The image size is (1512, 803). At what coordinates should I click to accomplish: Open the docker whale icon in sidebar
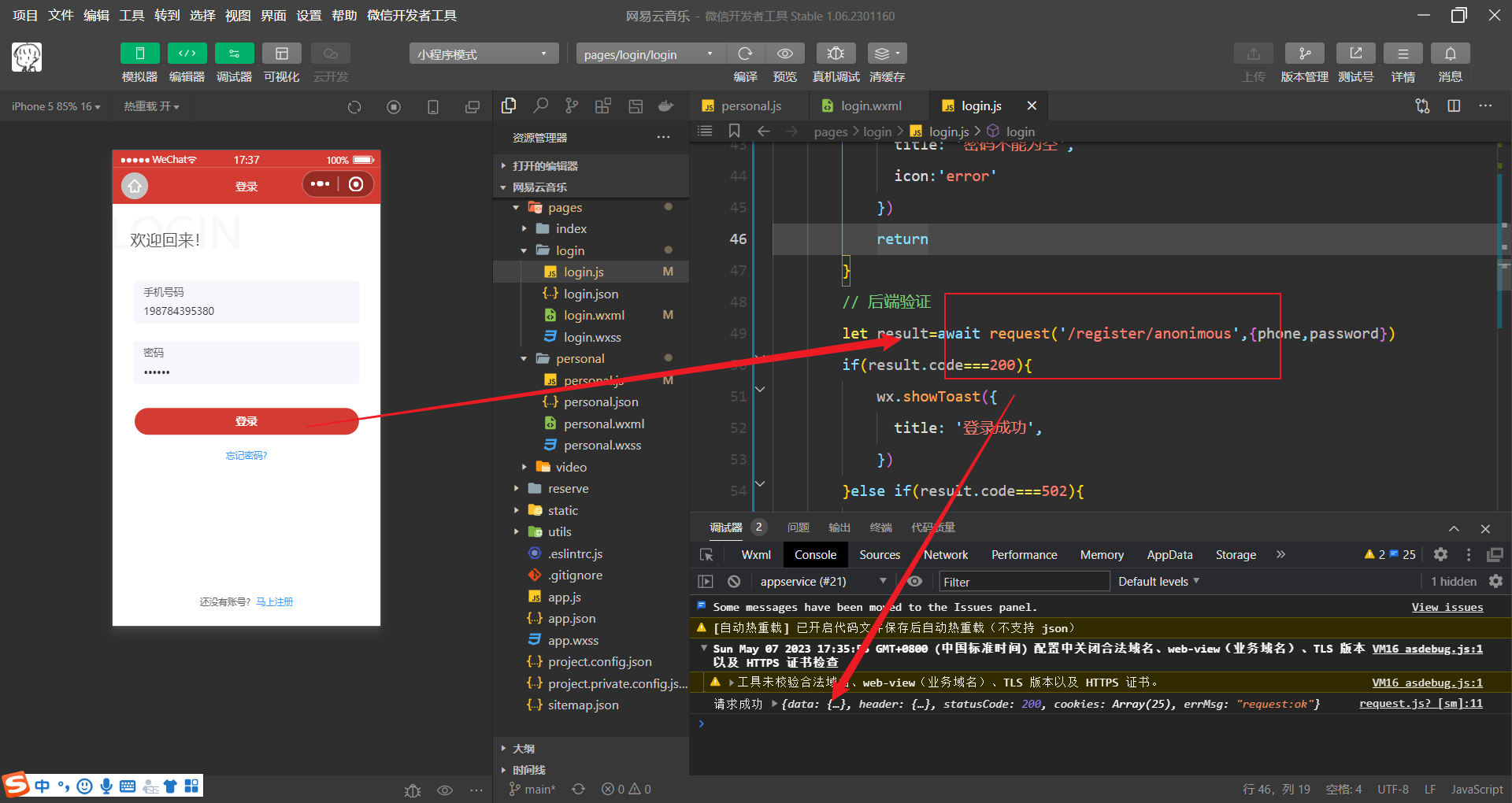coord(666,105)
